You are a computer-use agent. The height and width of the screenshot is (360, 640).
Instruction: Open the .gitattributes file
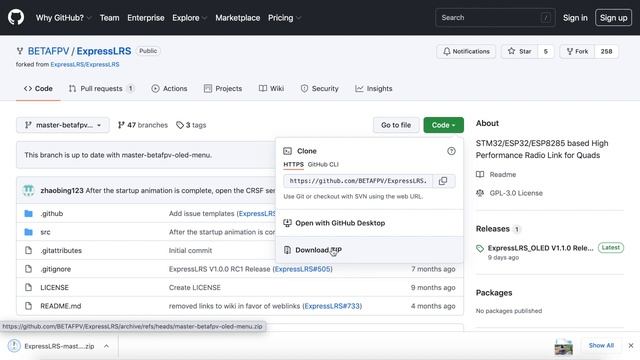click(61, 251)
